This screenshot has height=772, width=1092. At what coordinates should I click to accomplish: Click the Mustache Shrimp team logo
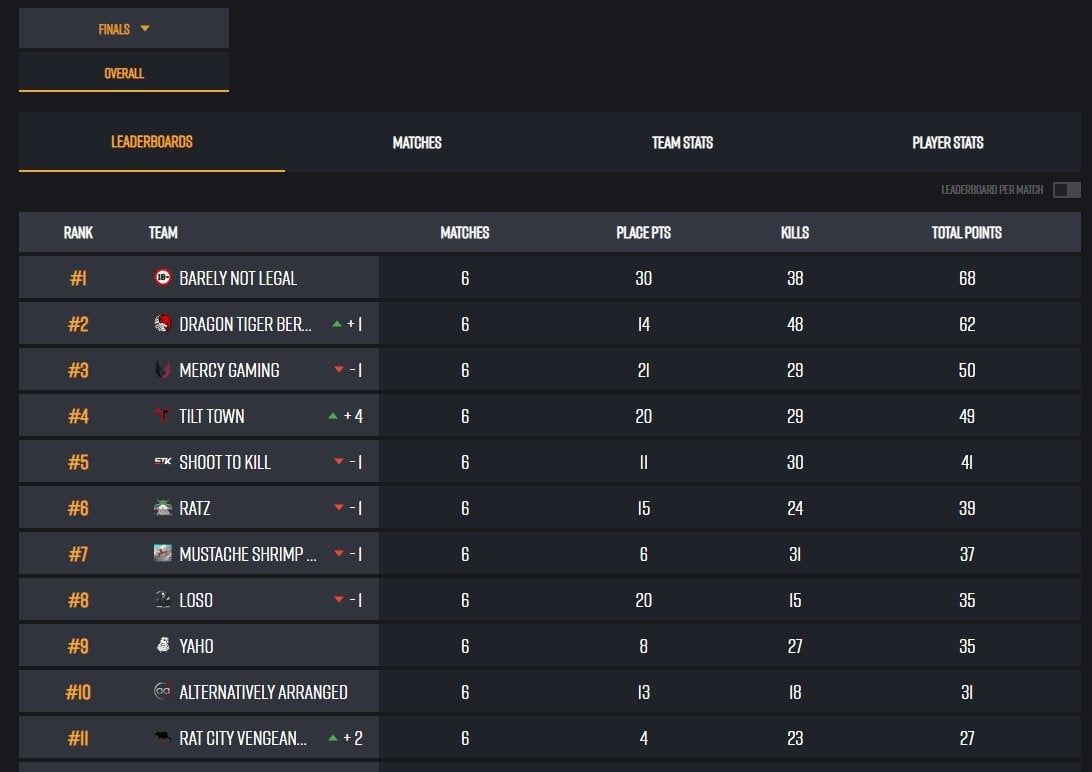point(163,554)
